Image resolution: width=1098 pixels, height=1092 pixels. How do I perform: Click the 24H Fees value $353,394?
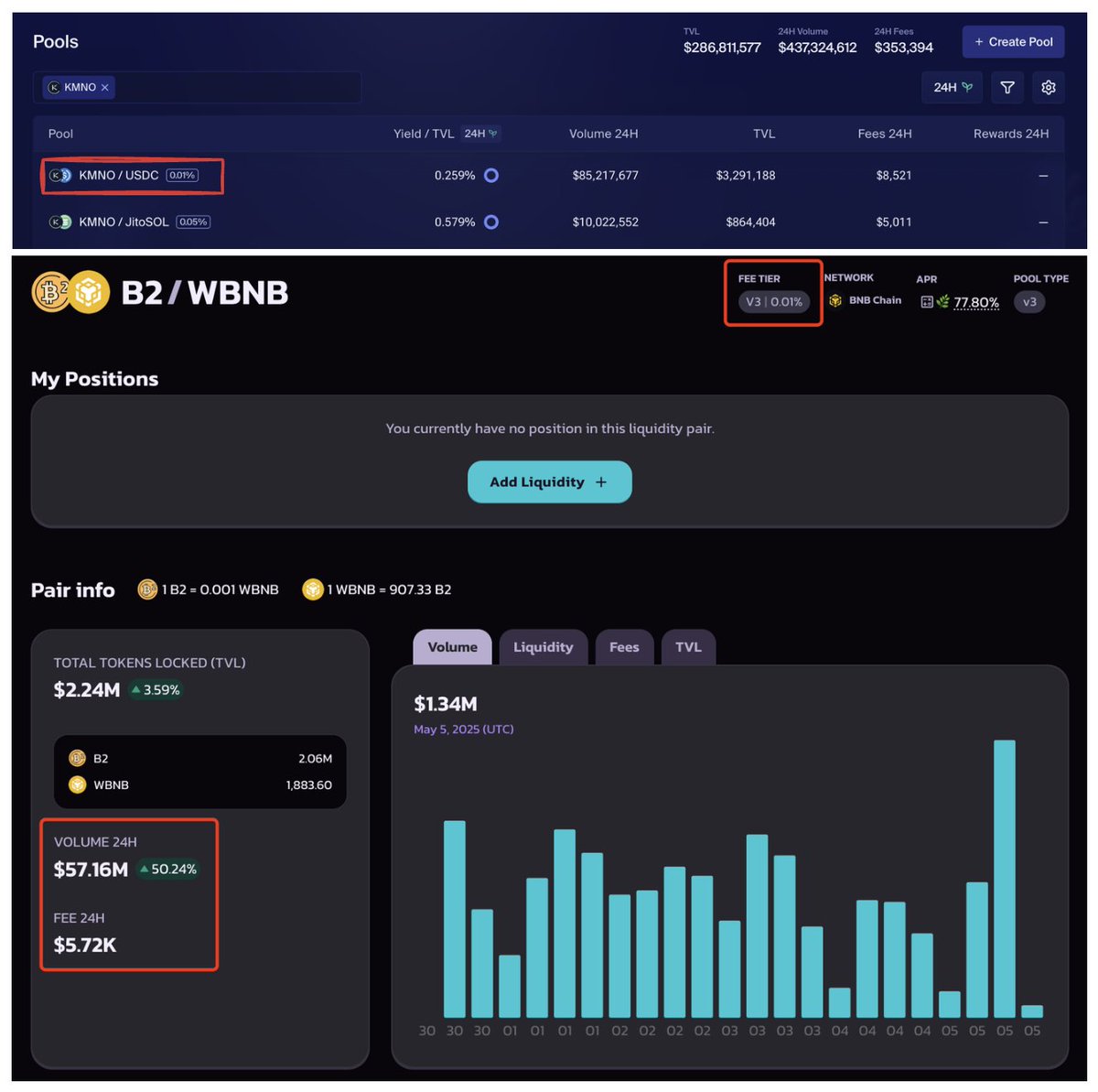pos(904,48)
